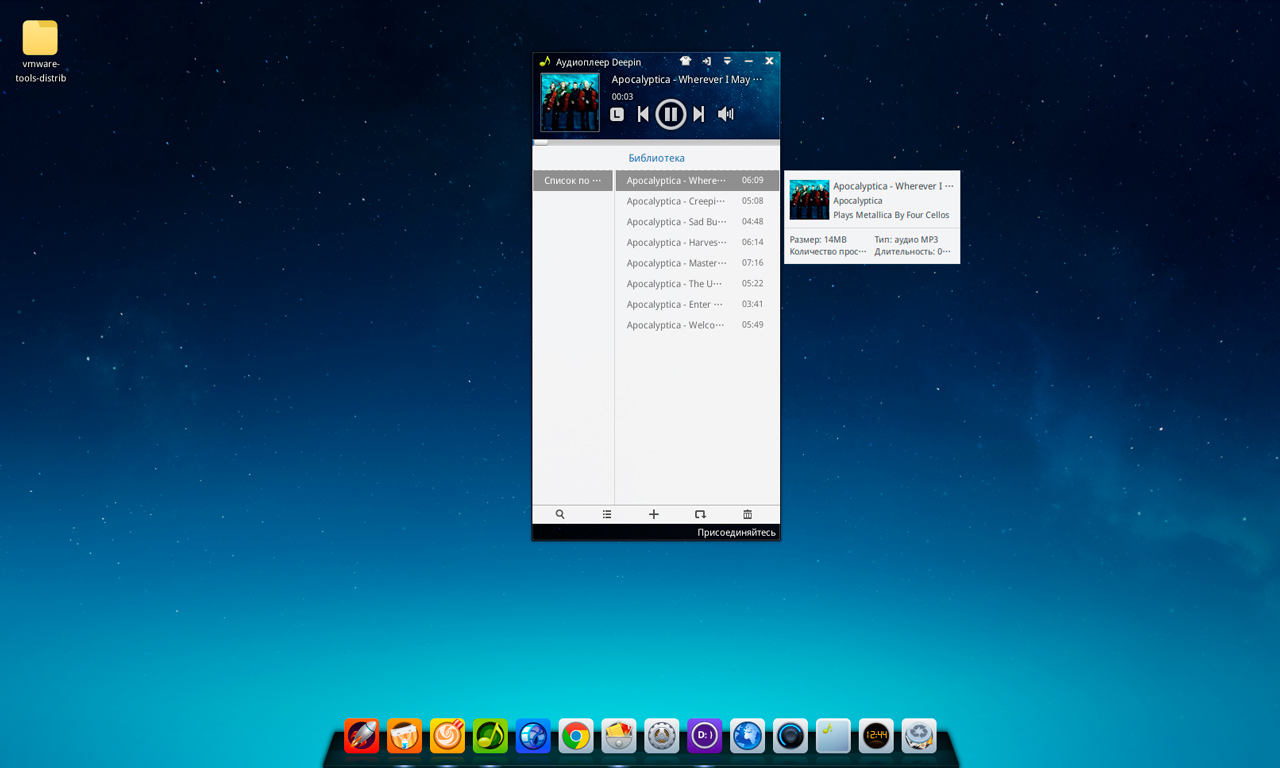Click the album cover thumbnail in the player
This screenshot has height=768, width=1280.
570,102
